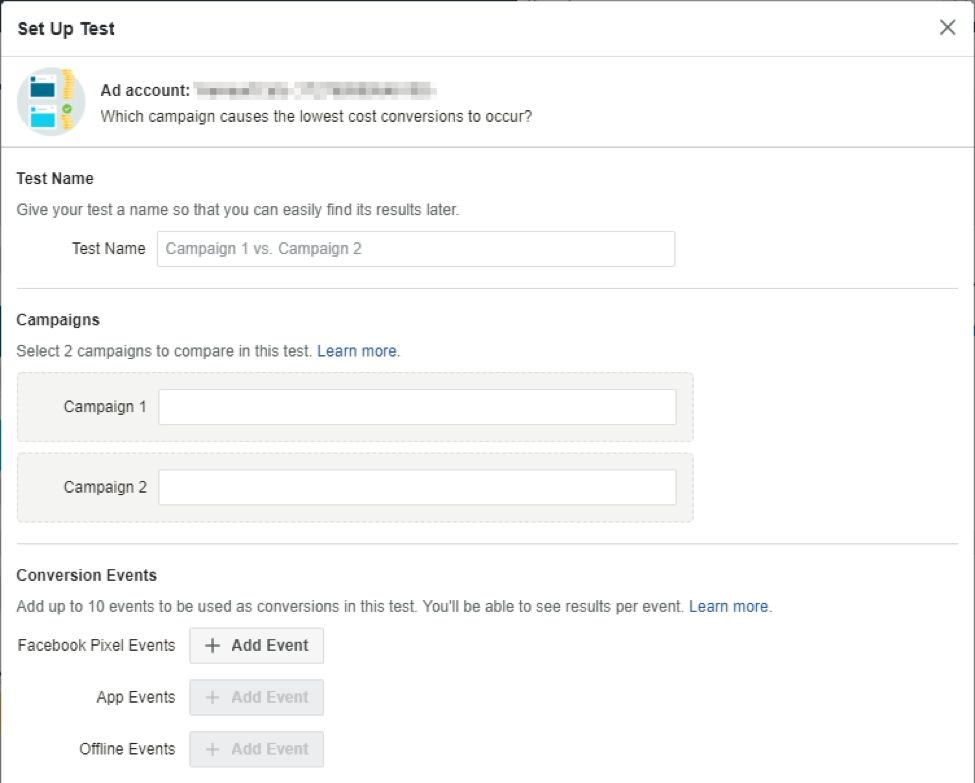Image resolution: width=975 pixels, height=783 pixels.
Task: Select the Campaign 1 input box
Action: coord(417,407)
